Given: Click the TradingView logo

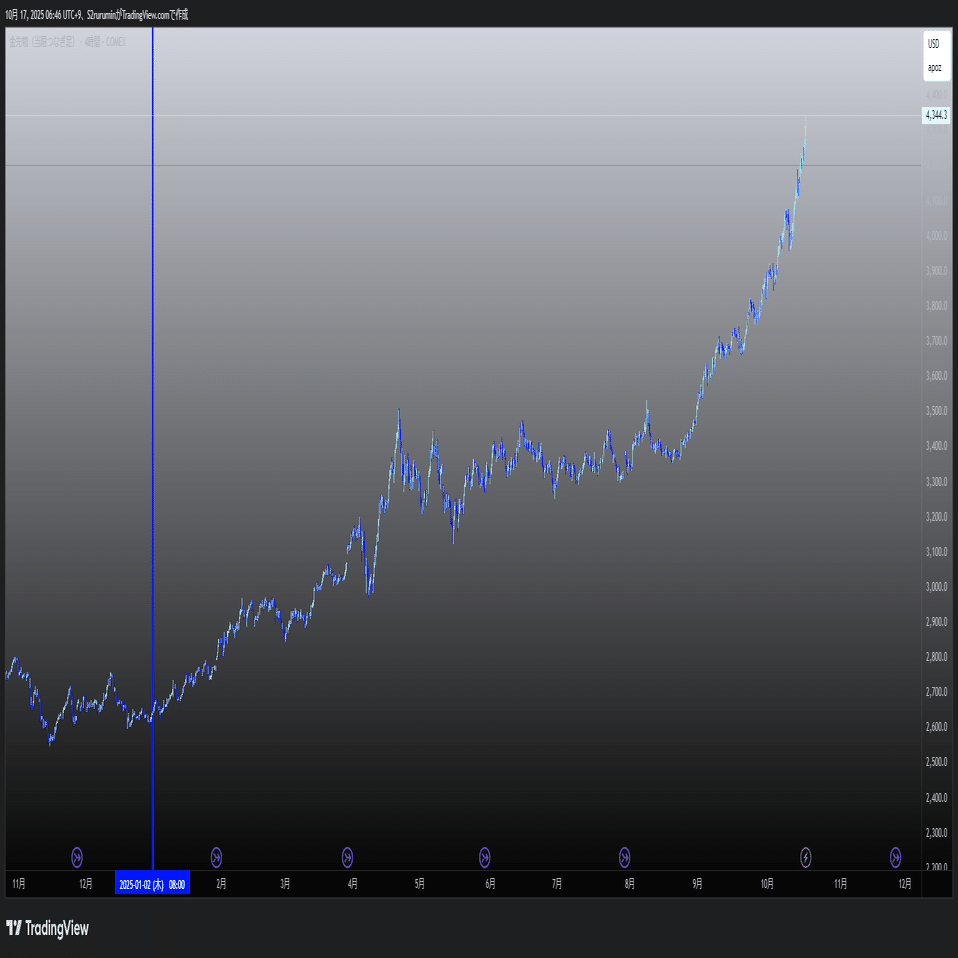Looking at the screenshot, I should (48, 928).
